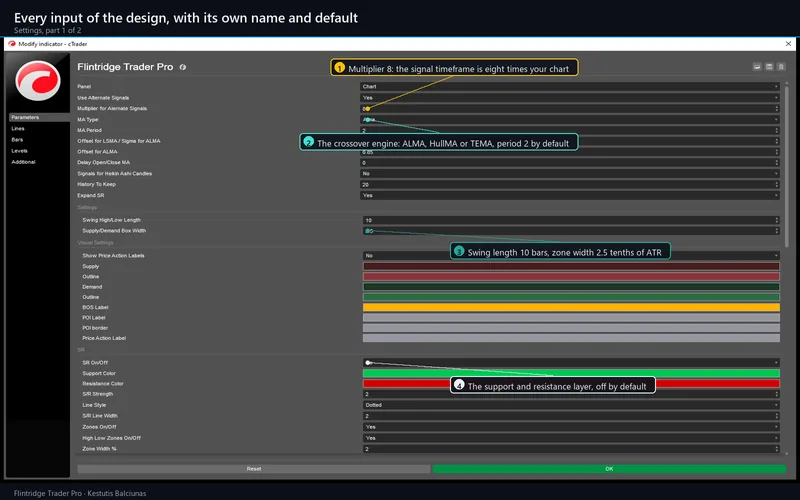Switch to the Bars tab
The image size is (800, 500).
point(17,139)
